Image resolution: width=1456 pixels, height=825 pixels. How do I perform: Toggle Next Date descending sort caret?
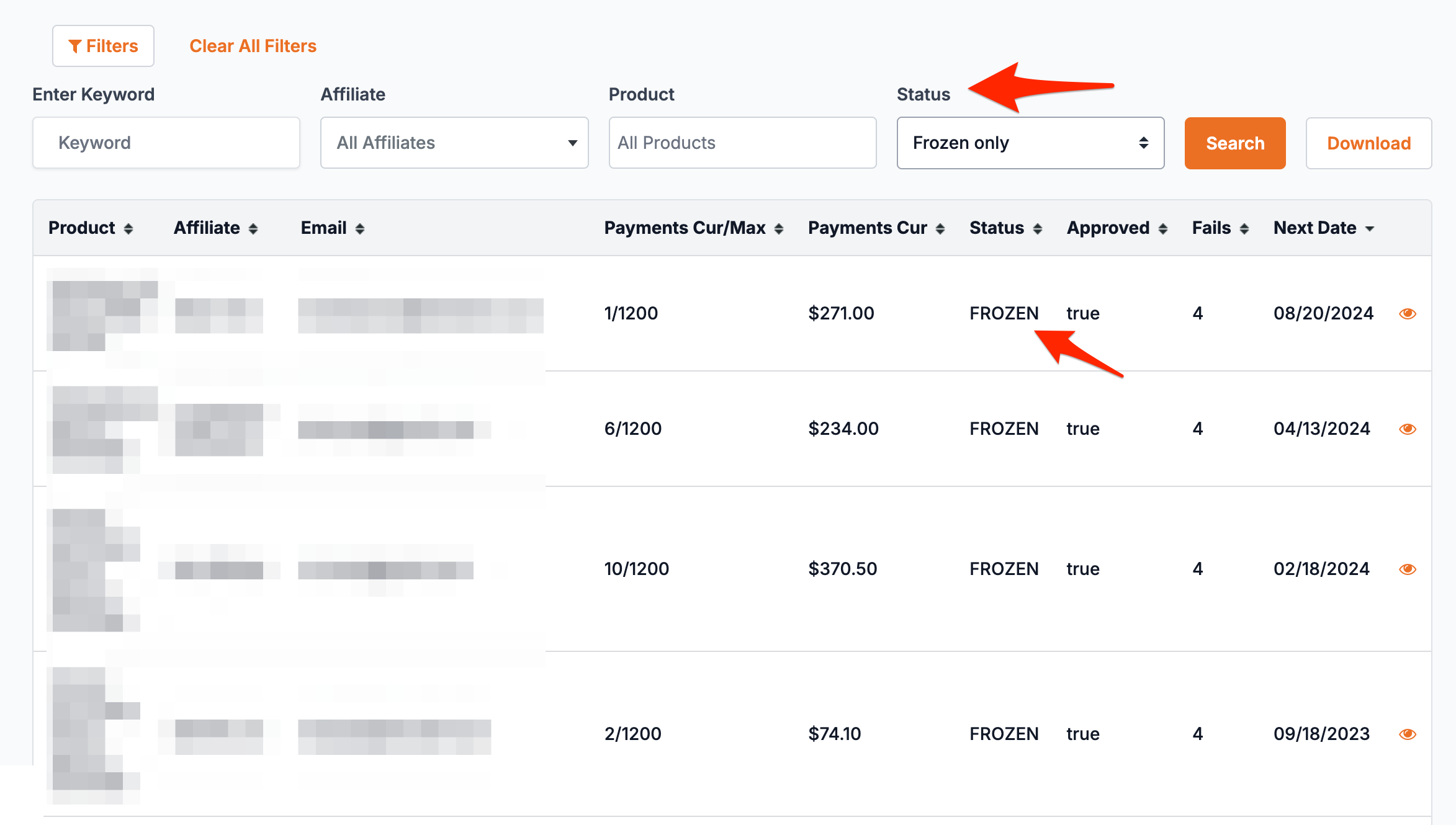click(1370, 229)
